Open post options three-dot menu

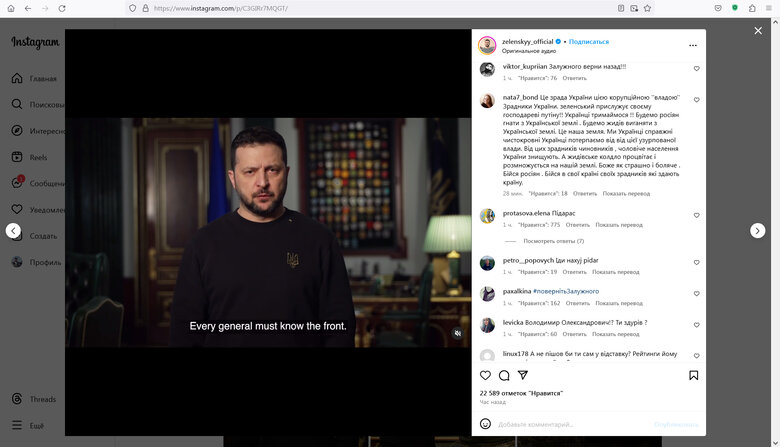pos(693,45)
